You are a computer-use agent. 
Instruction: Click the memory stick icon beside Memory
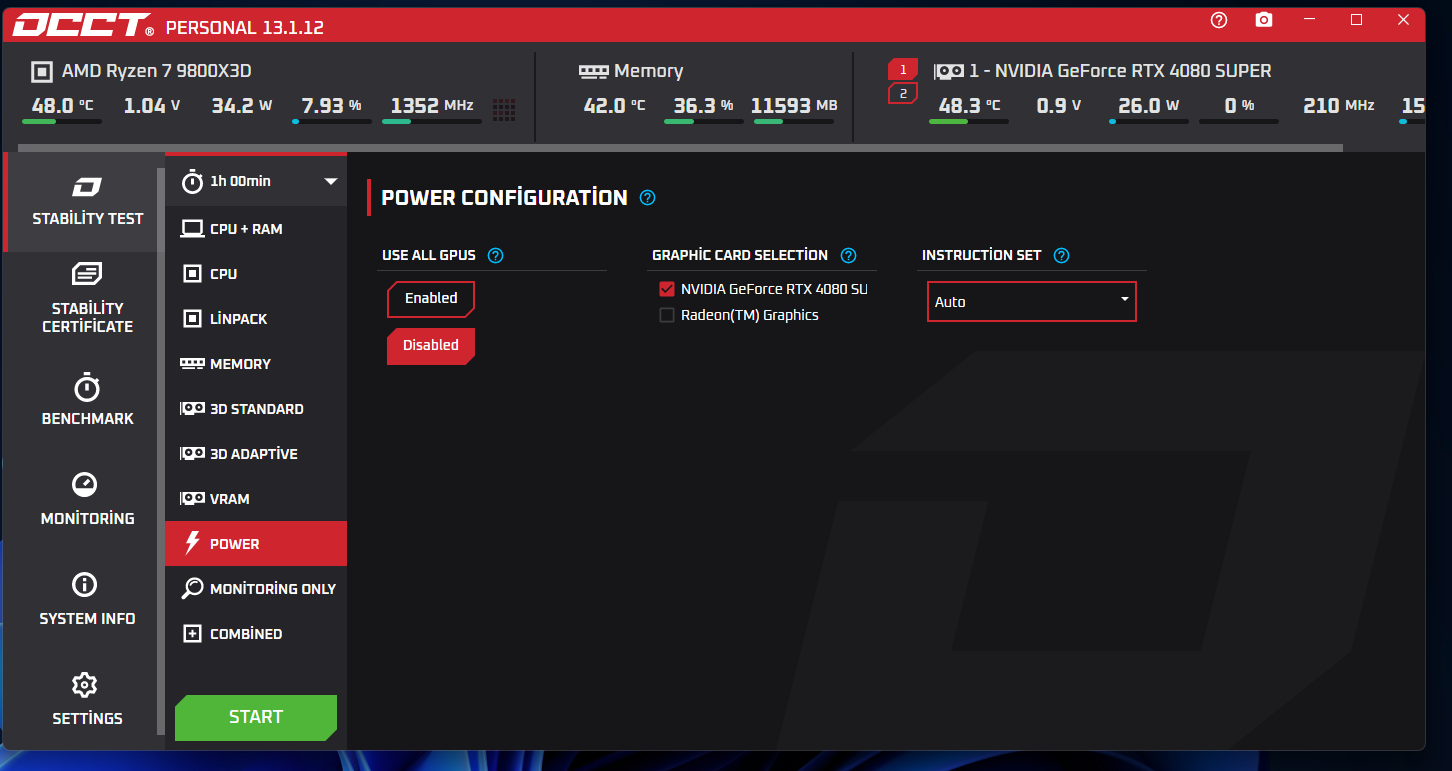(593, 71)
